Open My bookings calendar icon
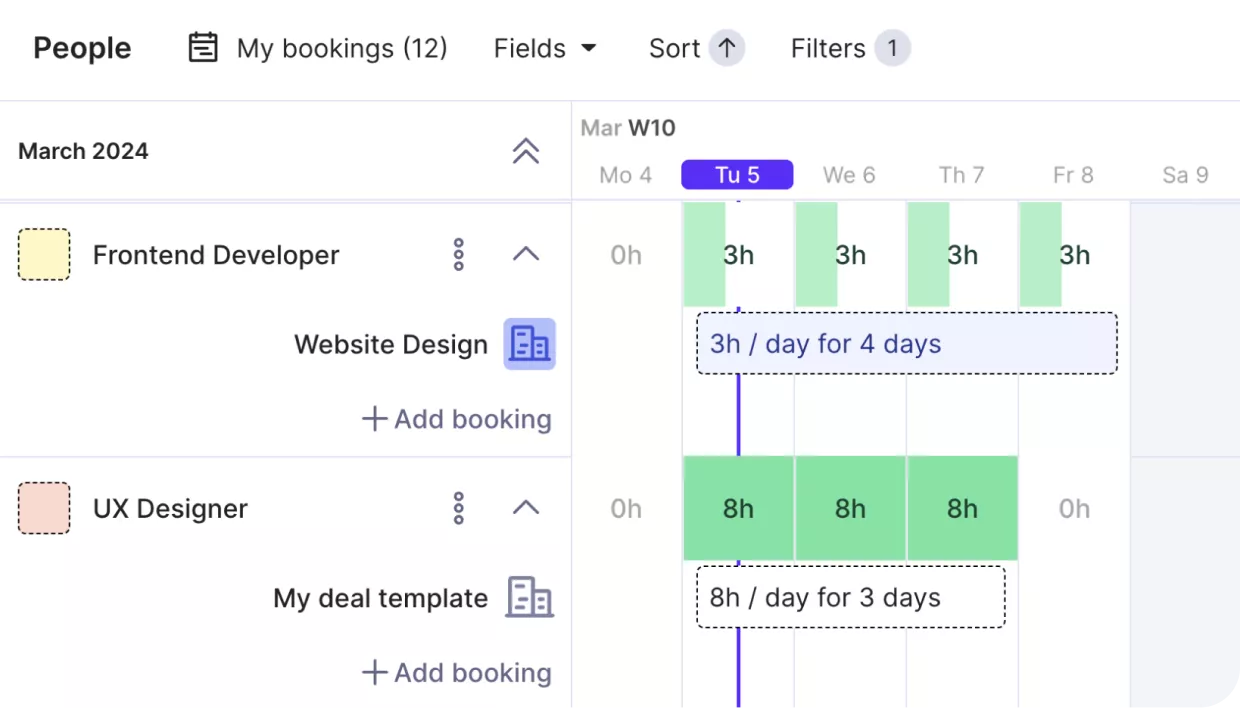Screen dimensions: 1240x708 pos(203,48)
